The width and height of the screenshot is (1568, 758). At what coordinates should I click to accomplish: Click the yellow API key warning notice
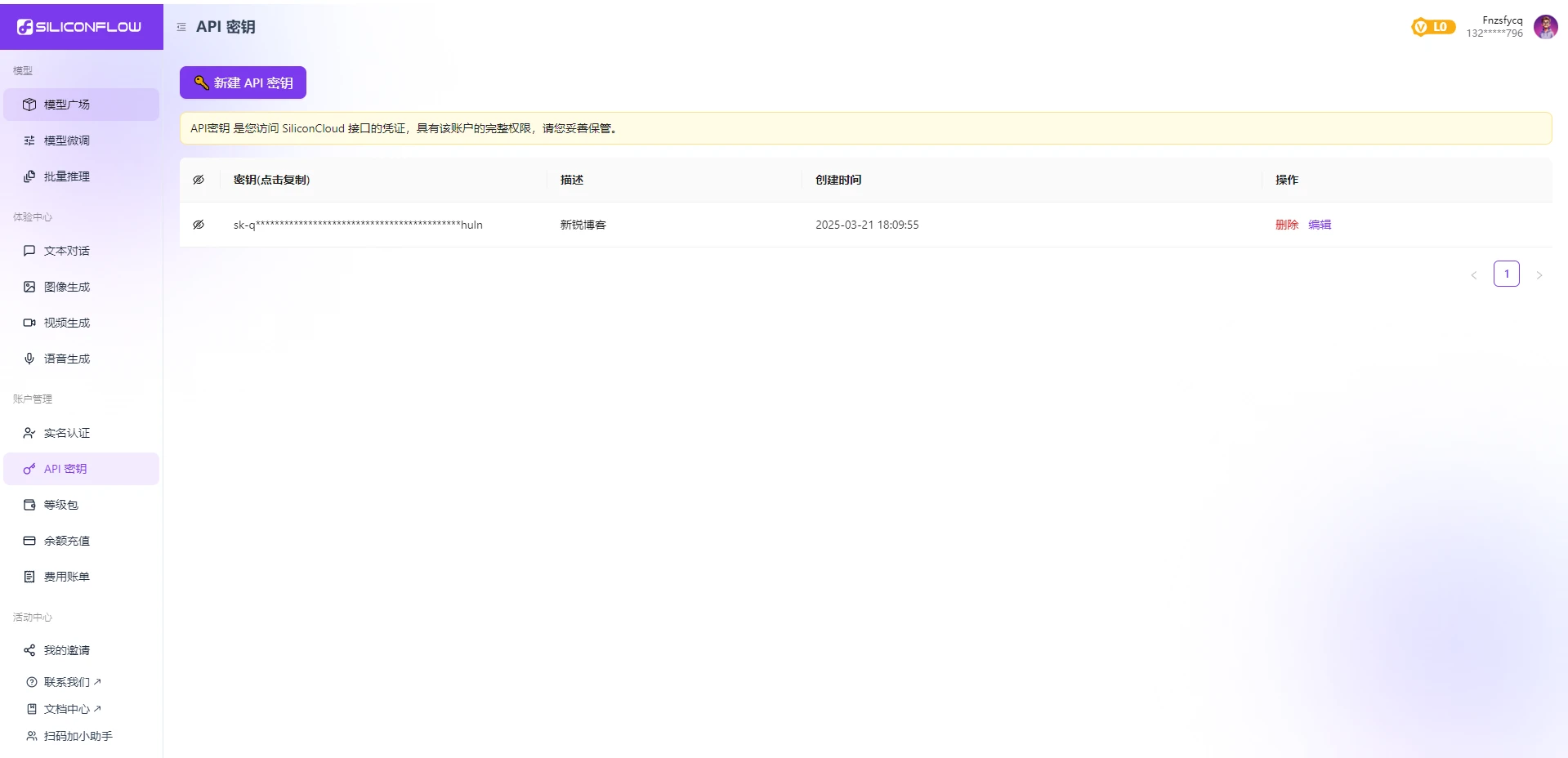[x=865, y=128]
